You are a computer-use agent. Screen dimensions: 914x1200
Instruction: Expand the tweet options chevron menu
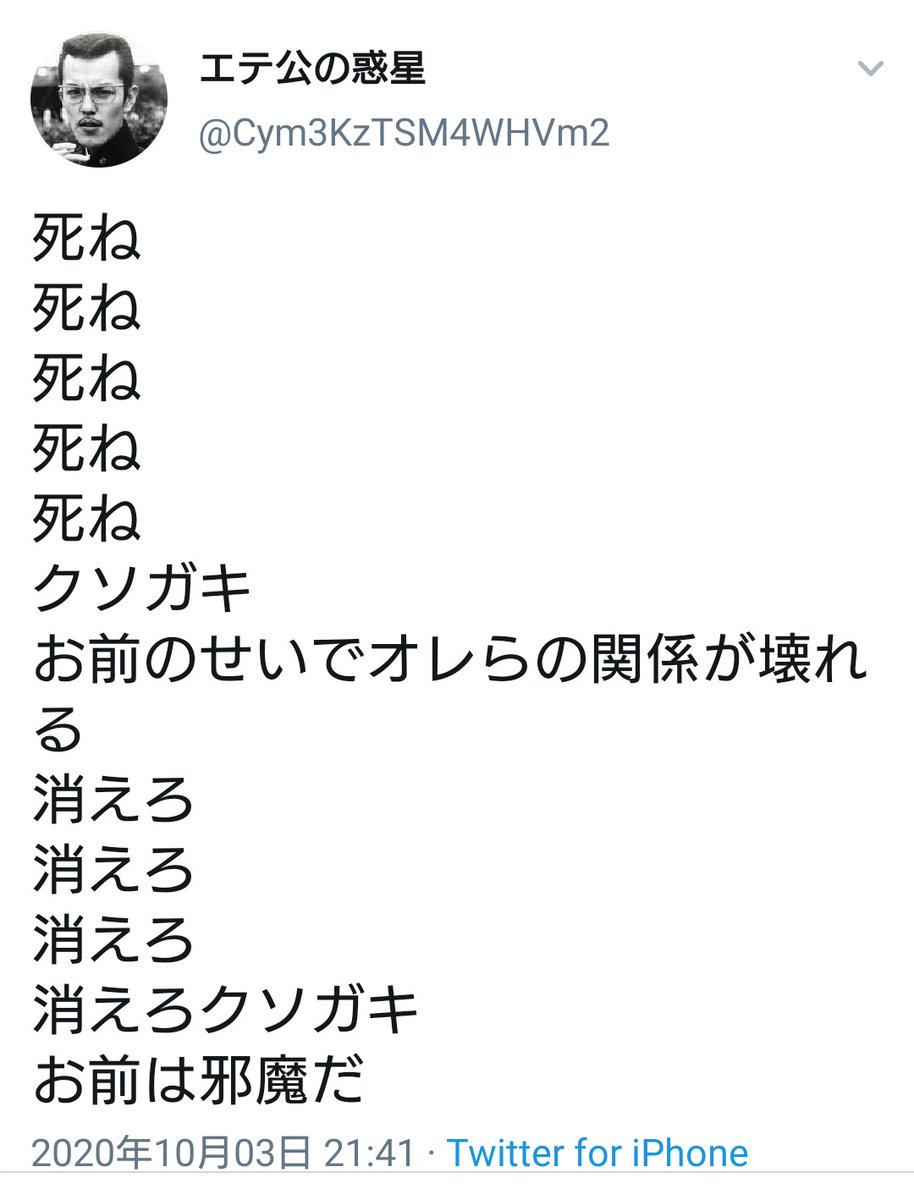tap(871, 69)
